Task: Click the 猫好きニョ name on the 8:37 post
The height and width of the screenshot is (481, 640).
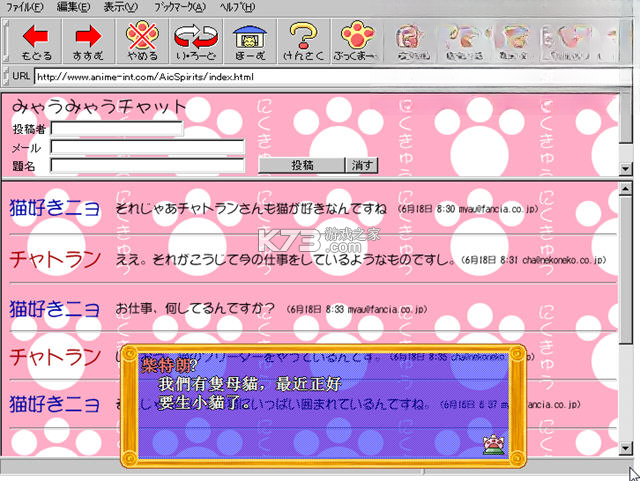Action: click(54, 404)
